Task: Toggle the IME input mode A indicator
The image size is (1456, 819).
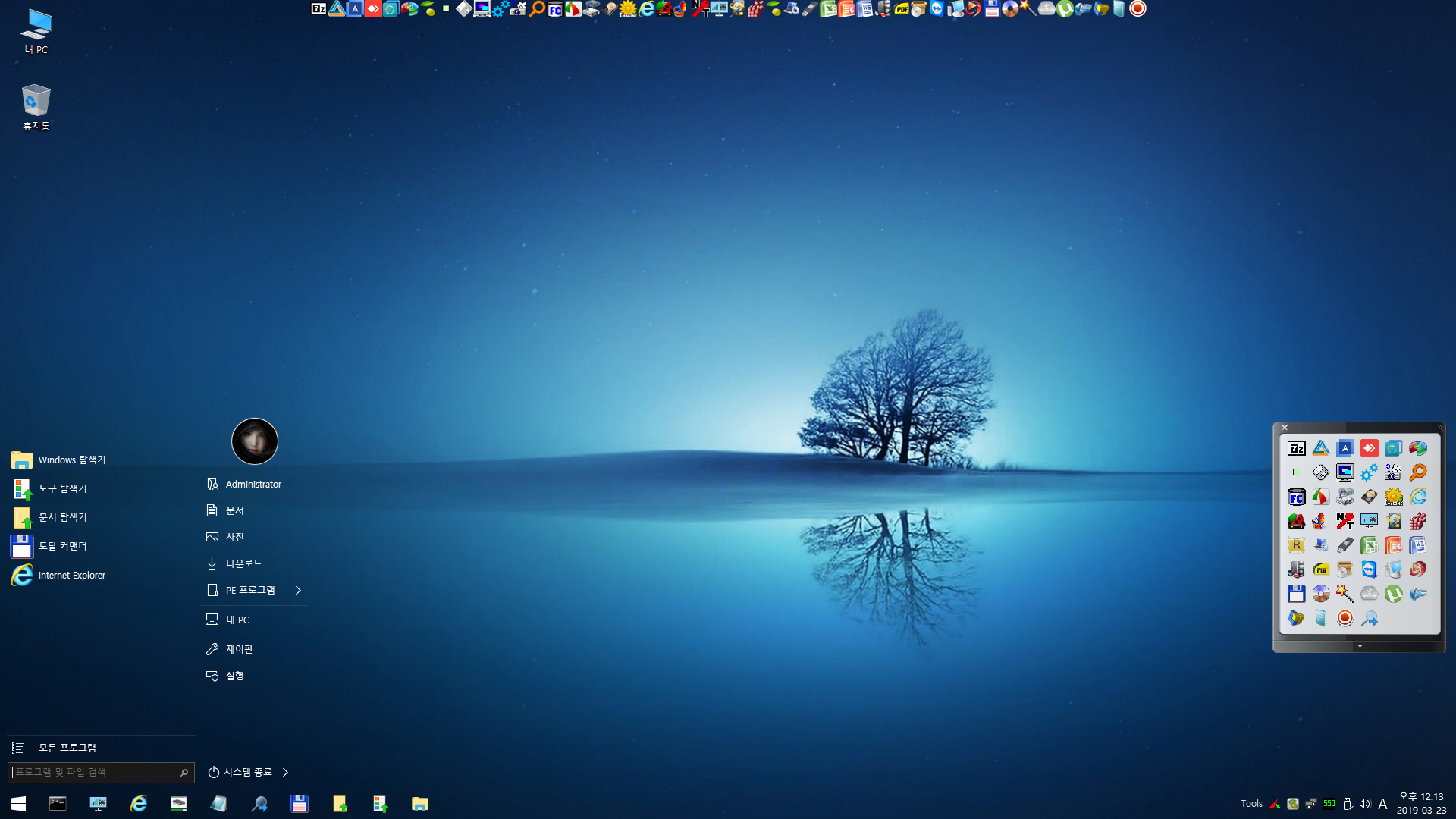Action: pyautogui.click(x=1382, y=804)
